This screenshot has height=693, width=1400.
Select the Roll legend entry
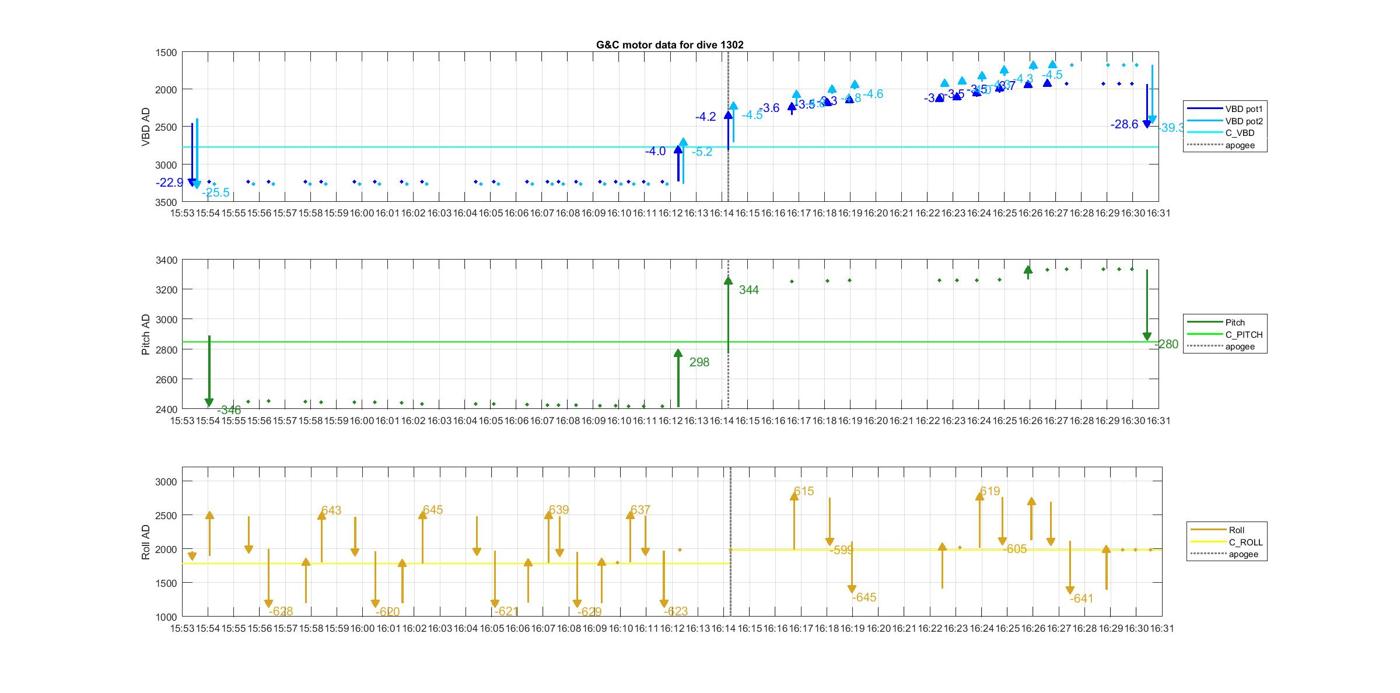point(1236,530)
